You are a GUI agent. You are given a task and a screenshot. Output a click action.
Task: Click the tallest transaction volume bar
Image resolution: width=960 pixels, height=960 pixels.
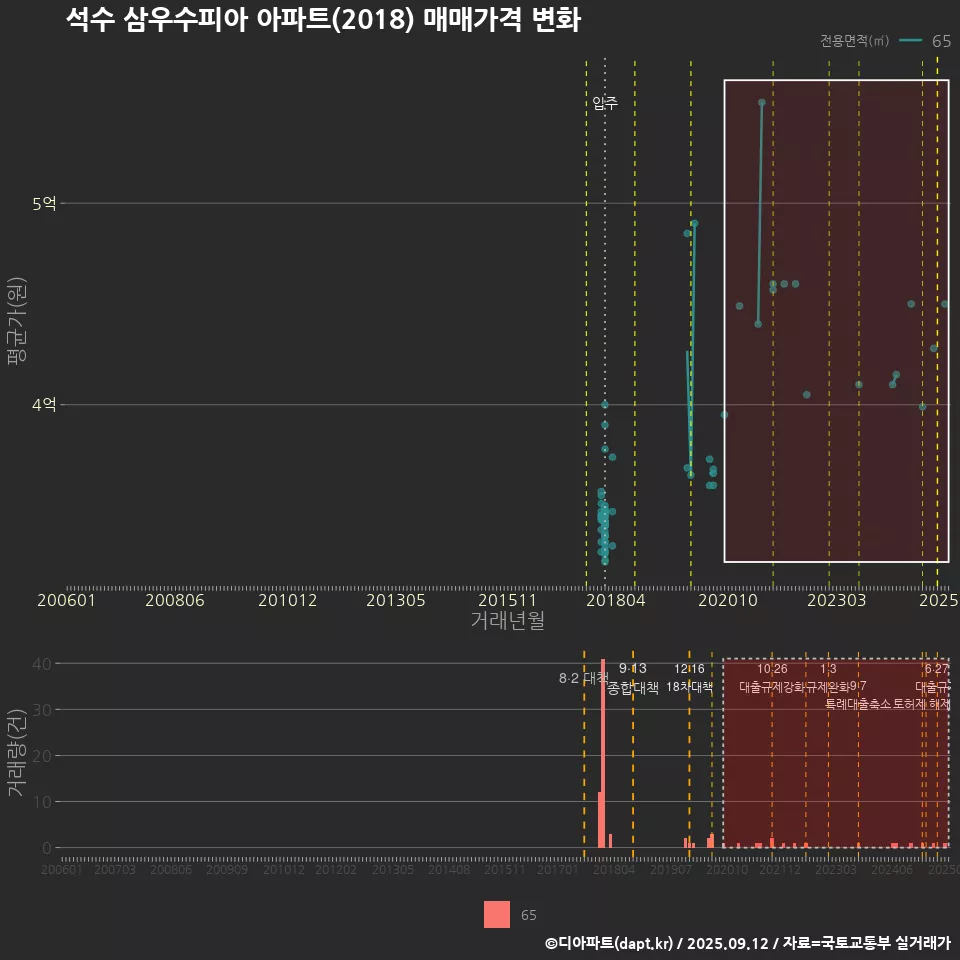[x=603, y=753]
